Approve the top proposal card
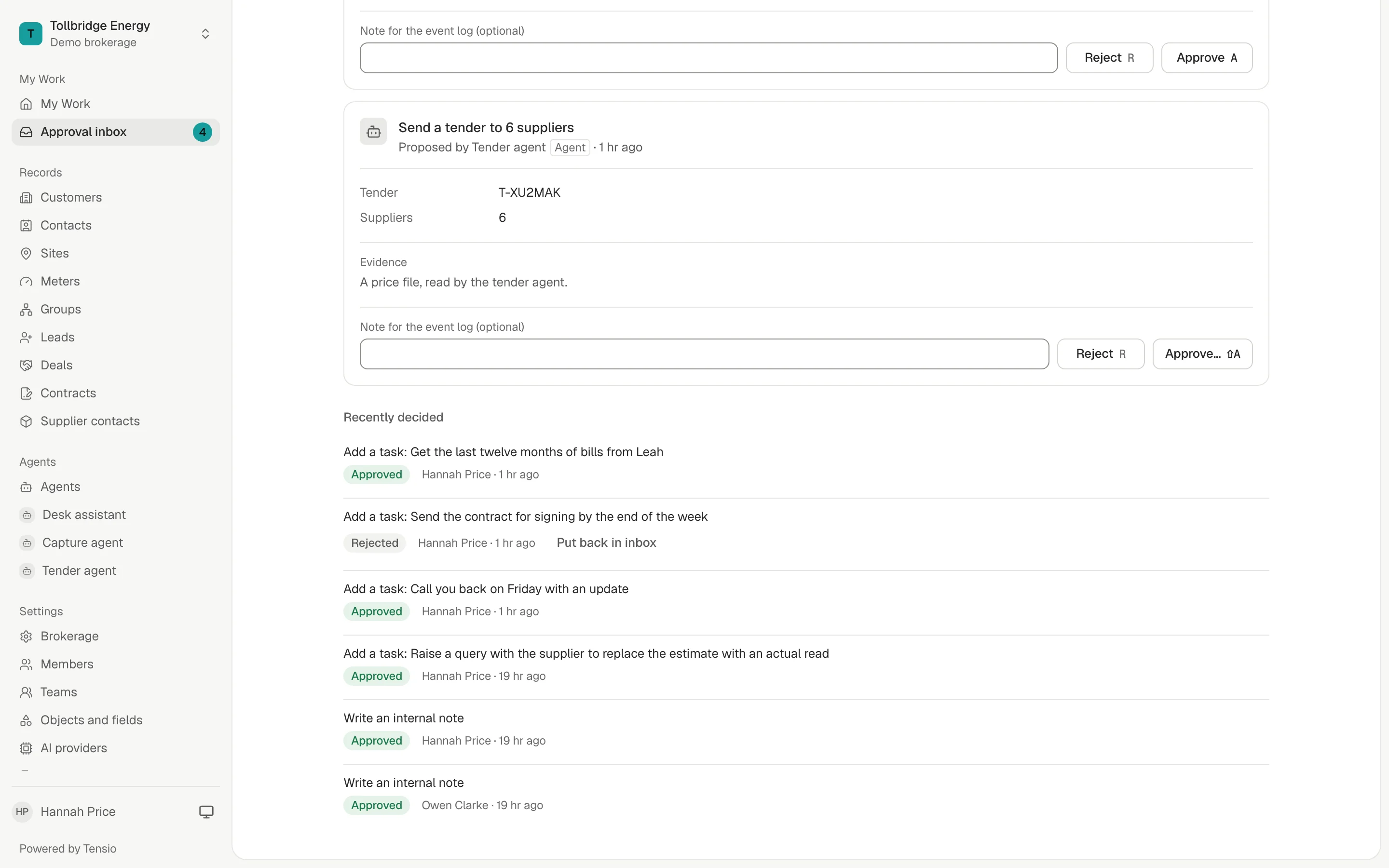Screen dimensions: 1389x868 [1207, 58]
